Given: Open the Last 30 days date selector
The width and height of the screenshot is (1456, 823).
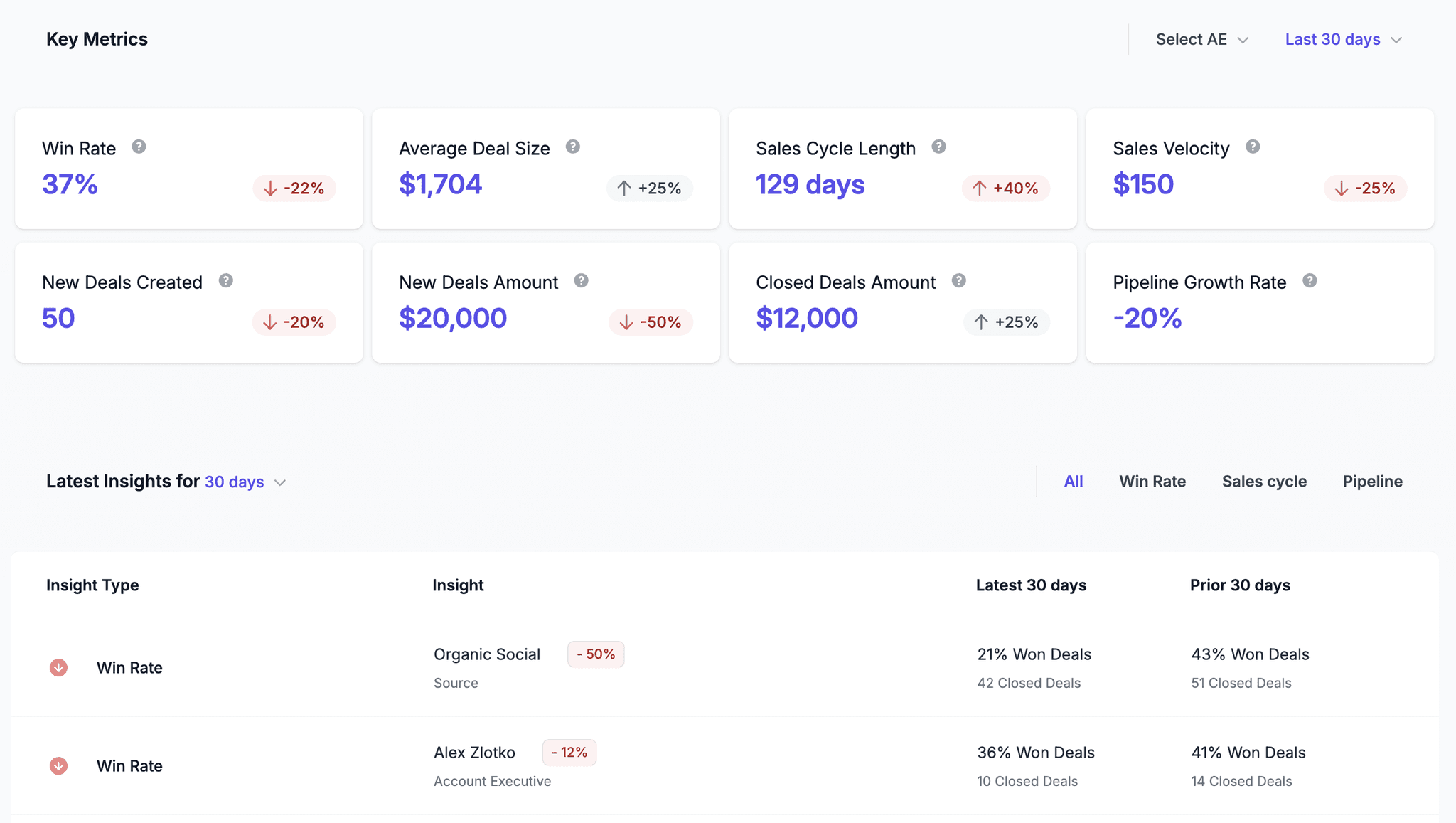Looking at the screenshot, I should click(1342, 39).
